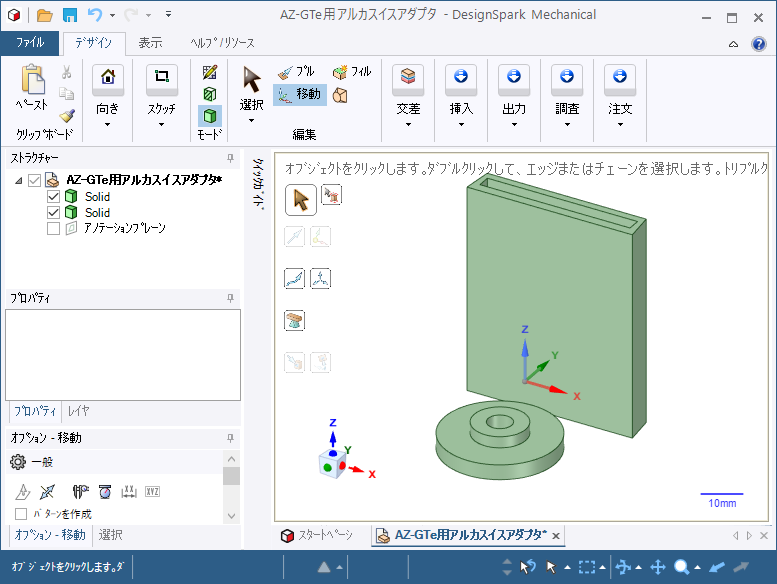Switch to the レイヤ tab

tap(78, 411)
